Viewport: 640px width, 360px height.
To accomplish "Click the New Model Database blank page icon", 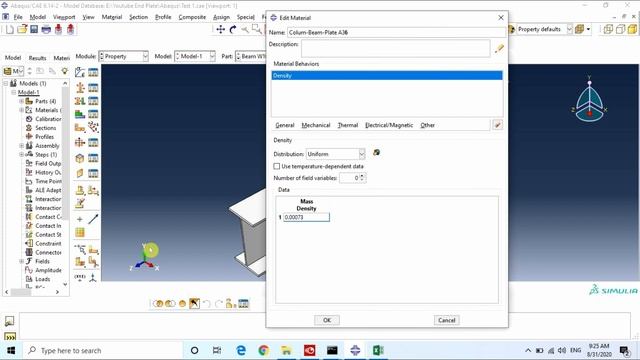I will [10, 29].
